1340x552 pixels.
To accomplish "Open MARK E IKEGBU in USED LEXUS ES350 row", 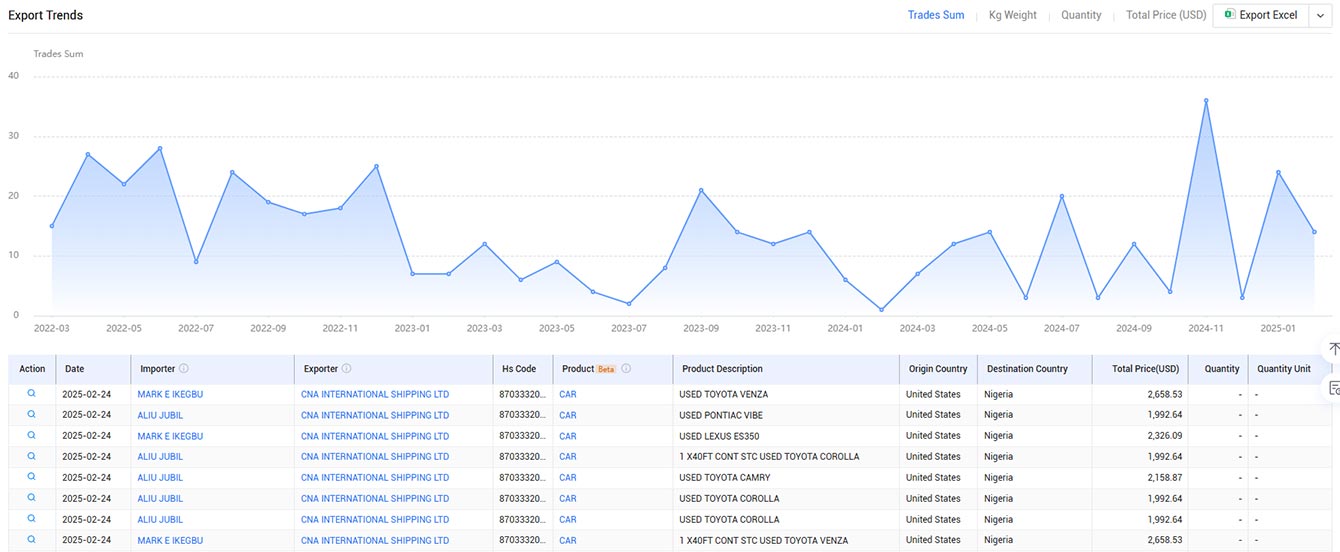I will point(170,436).
